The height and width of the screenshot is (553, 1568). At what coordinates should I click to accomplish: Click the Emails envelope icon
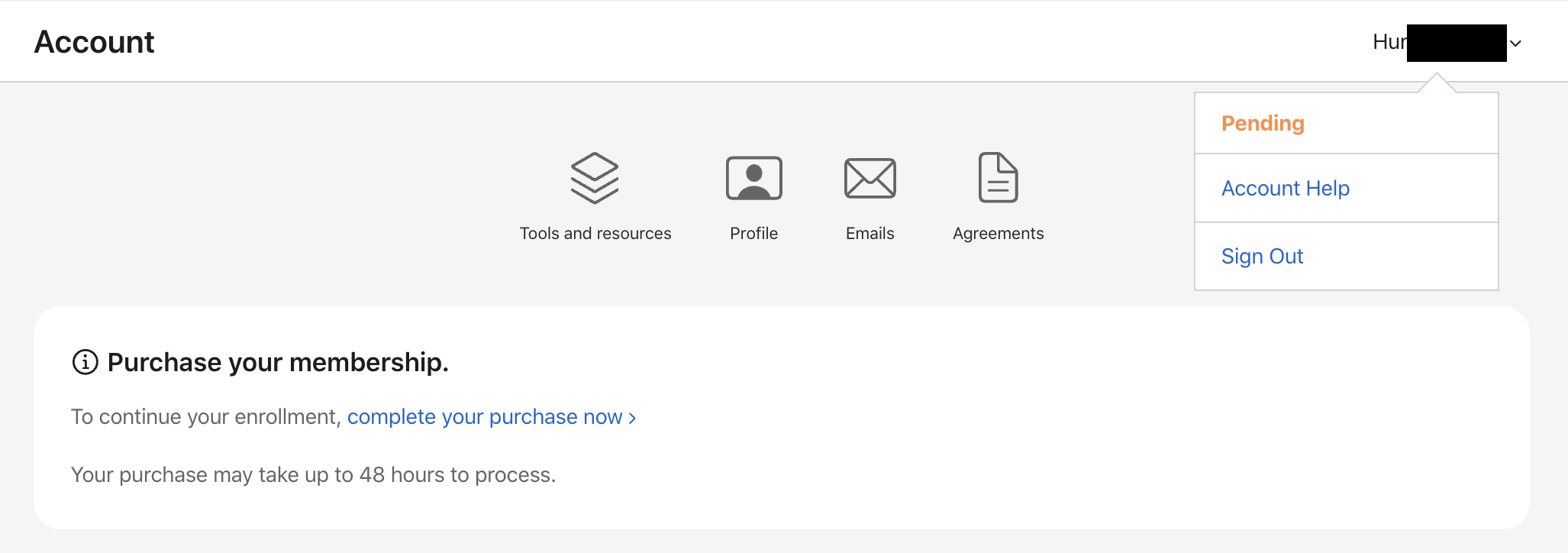(x=869, y=178)
